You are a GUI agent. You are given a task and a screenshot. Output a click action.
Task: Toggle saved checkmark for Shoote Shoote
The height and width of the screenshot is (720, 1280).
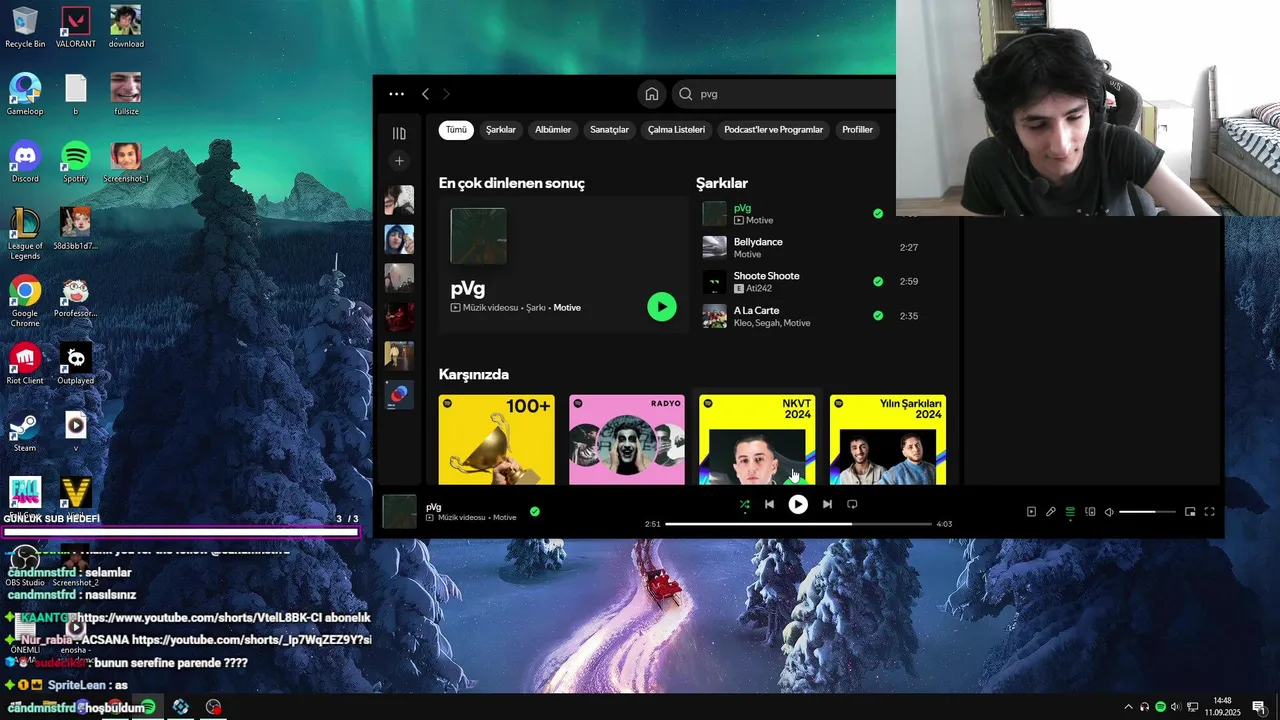[x=878, y=282]
